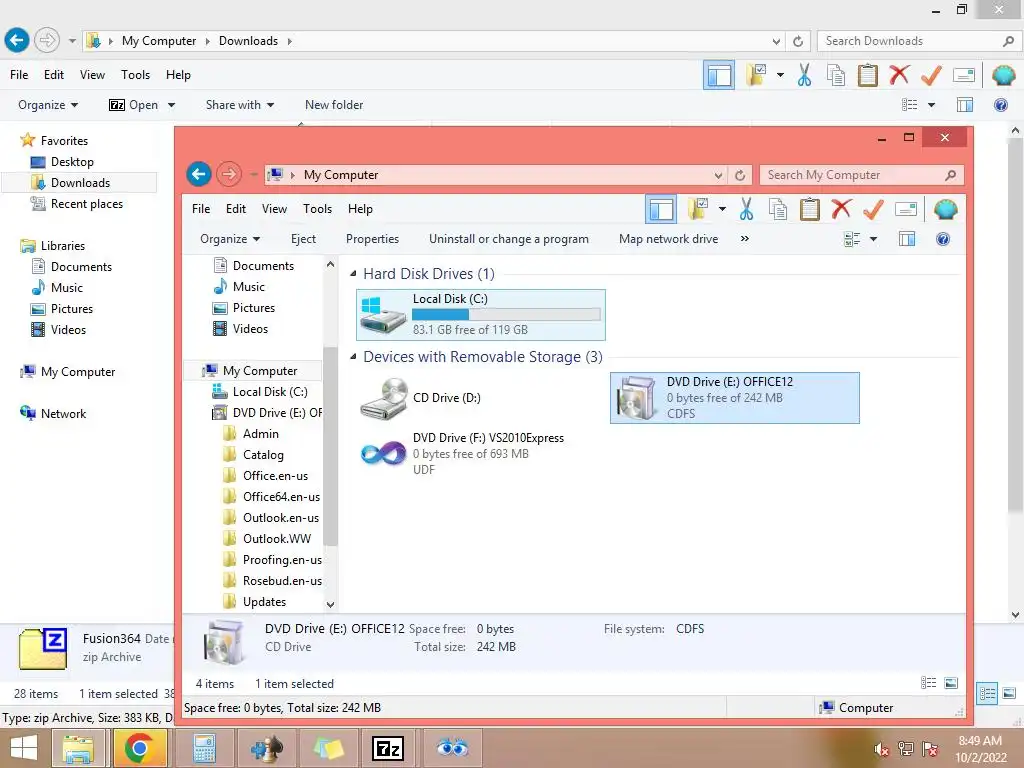Toggle preview pane icon in My Computer window
Screen dimensions: 1024x768
[907, 239]
